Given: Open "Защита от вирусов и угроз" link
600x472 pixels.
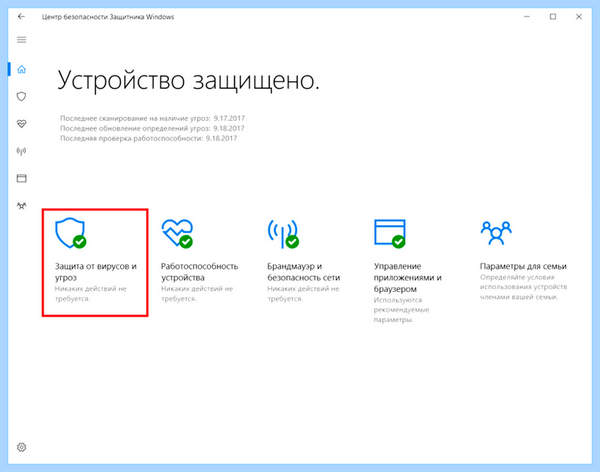Looking at the screenshot, I should pos(96,271).
